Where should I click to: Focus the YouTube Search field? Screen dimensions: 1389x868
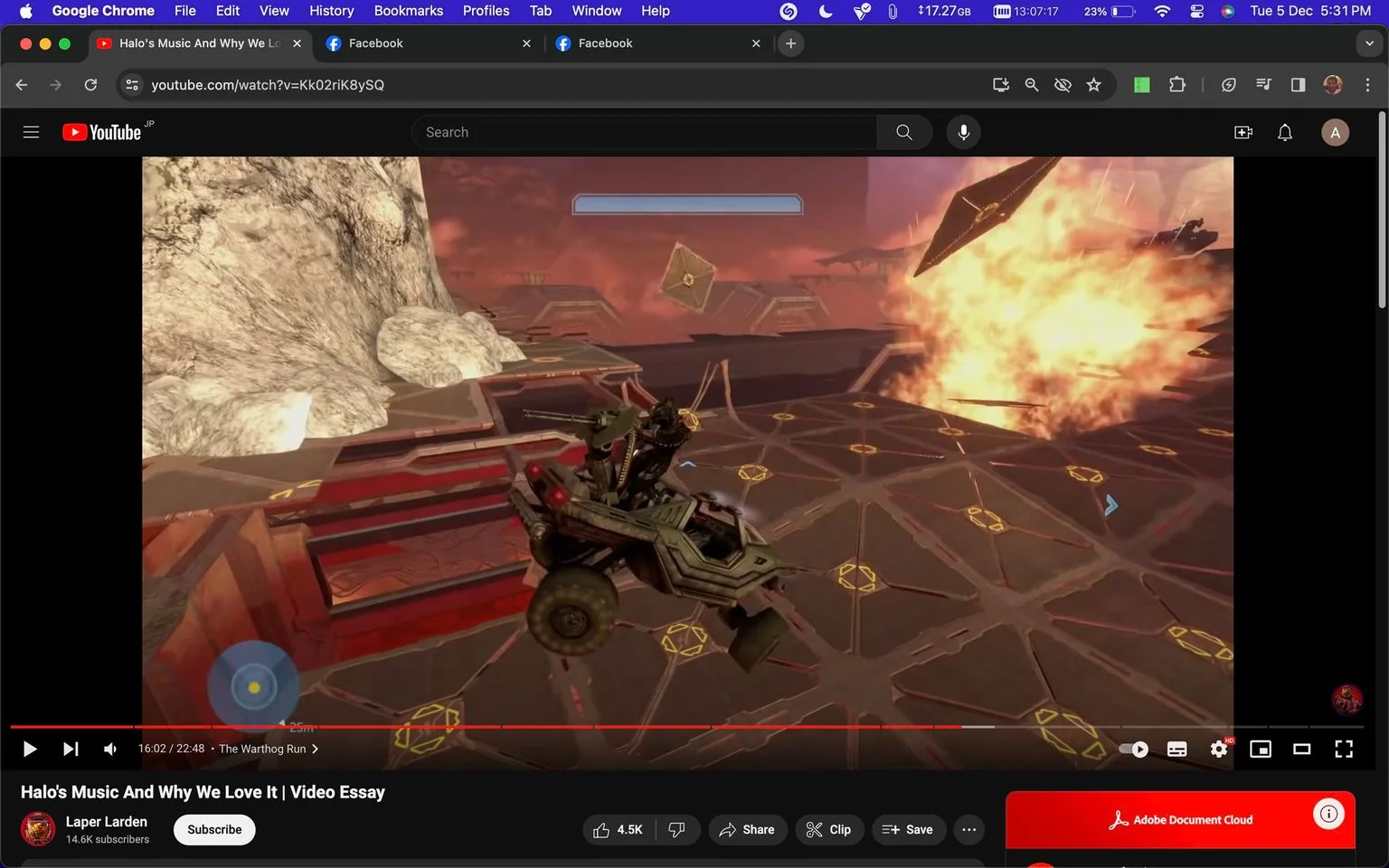tap(644, 132)
